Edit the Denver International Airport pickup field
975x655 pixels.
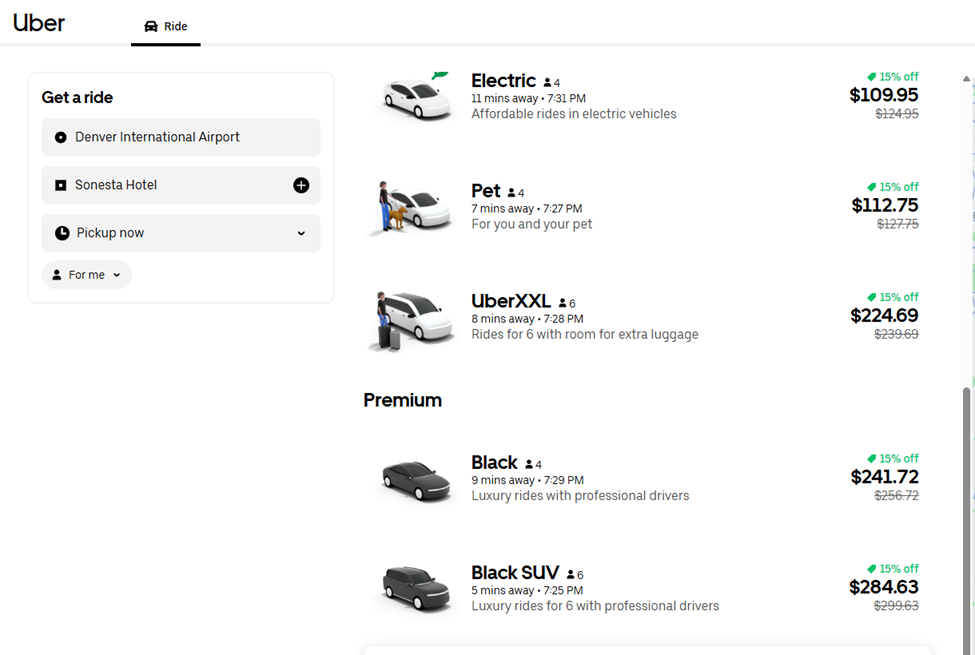(180, 137)
